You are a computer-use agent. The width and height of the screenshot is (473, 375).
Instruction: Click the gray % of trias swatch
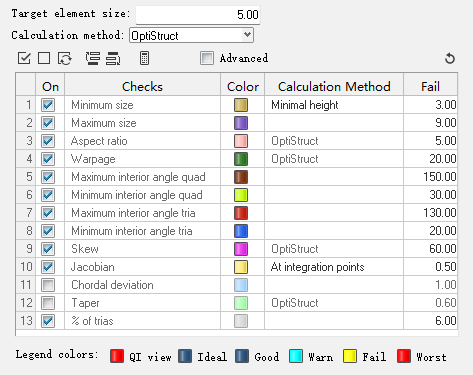(241, 321)
